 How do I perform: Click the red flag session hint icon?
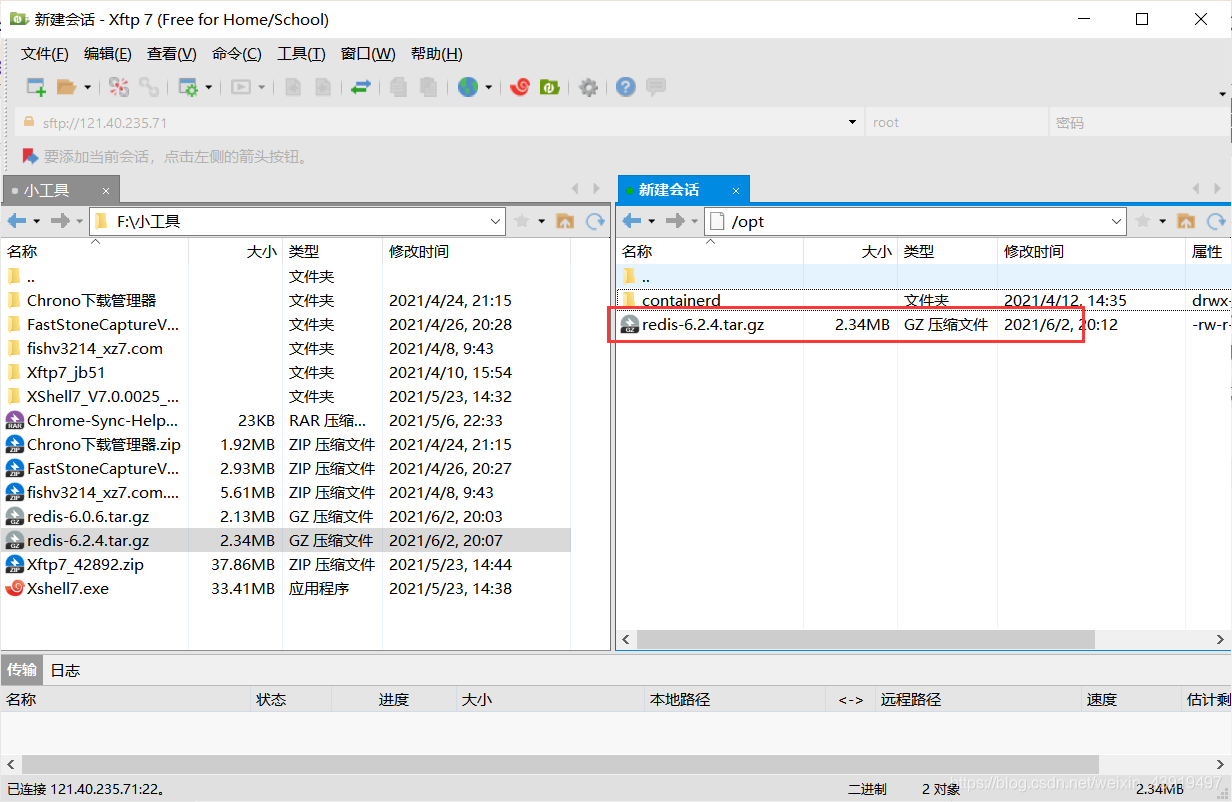(29, 156)
